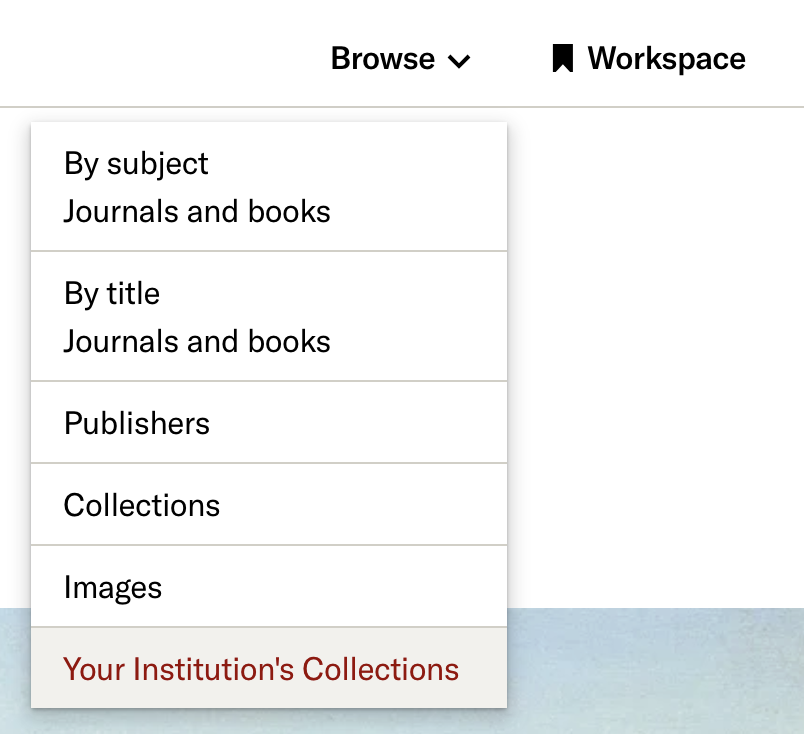Screen dimensions: 804x734
Task: Click the highlighted gray row in the dropdown
Action: (269, 668)
